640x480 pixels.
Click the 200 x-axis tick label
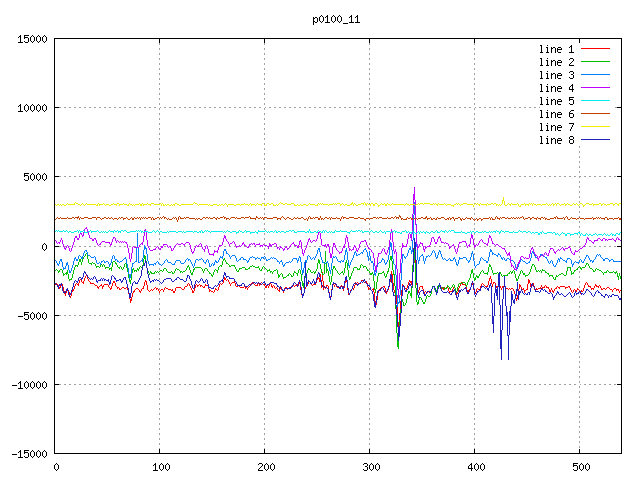(x=265, y=467)
